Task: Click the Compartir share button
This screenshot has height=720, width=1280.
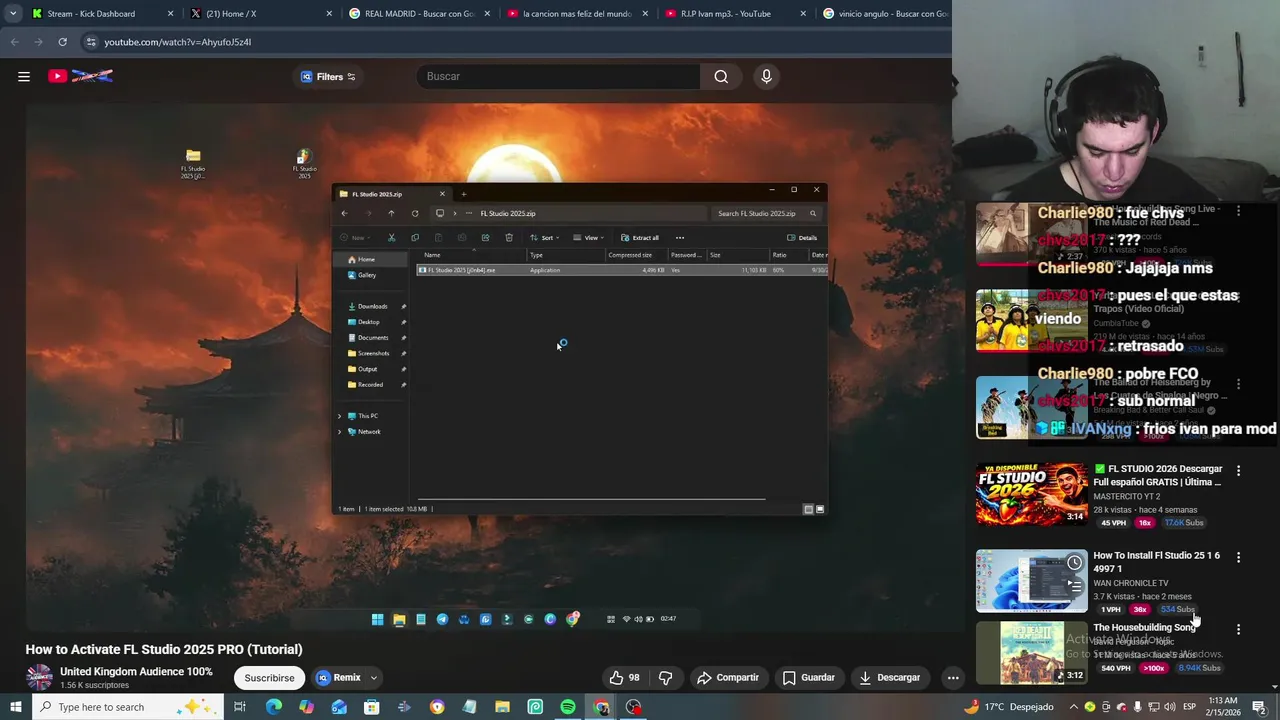Action: (728, 678)
